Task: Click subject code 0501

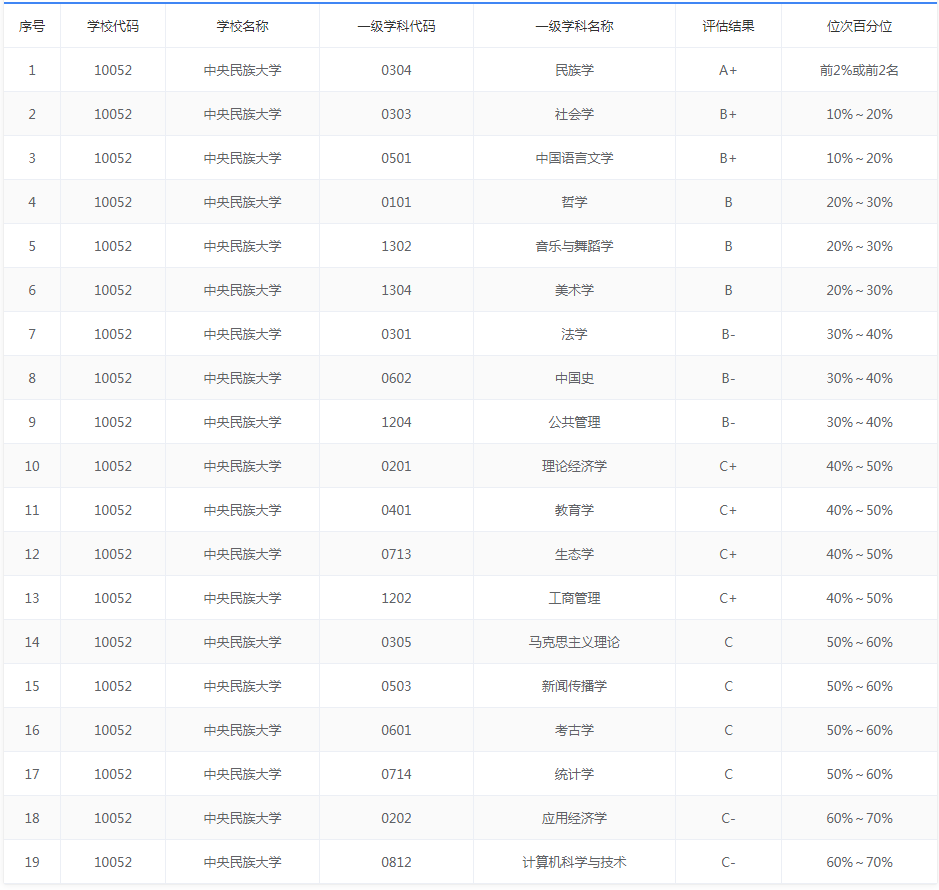Action: coord(396,158)
